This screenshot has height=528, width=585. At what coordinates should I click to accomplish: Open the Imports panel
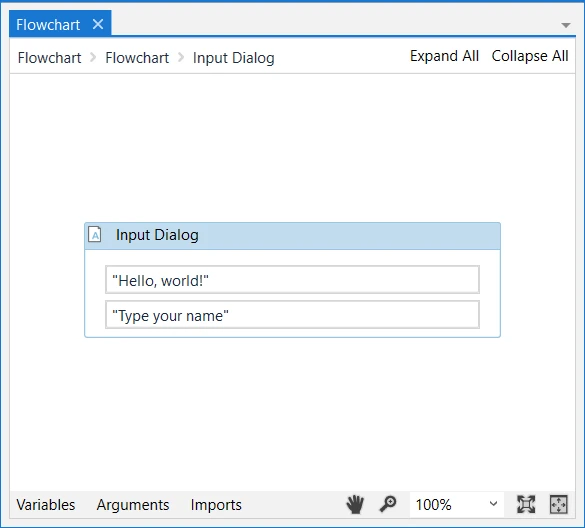(x=216, y=504)
